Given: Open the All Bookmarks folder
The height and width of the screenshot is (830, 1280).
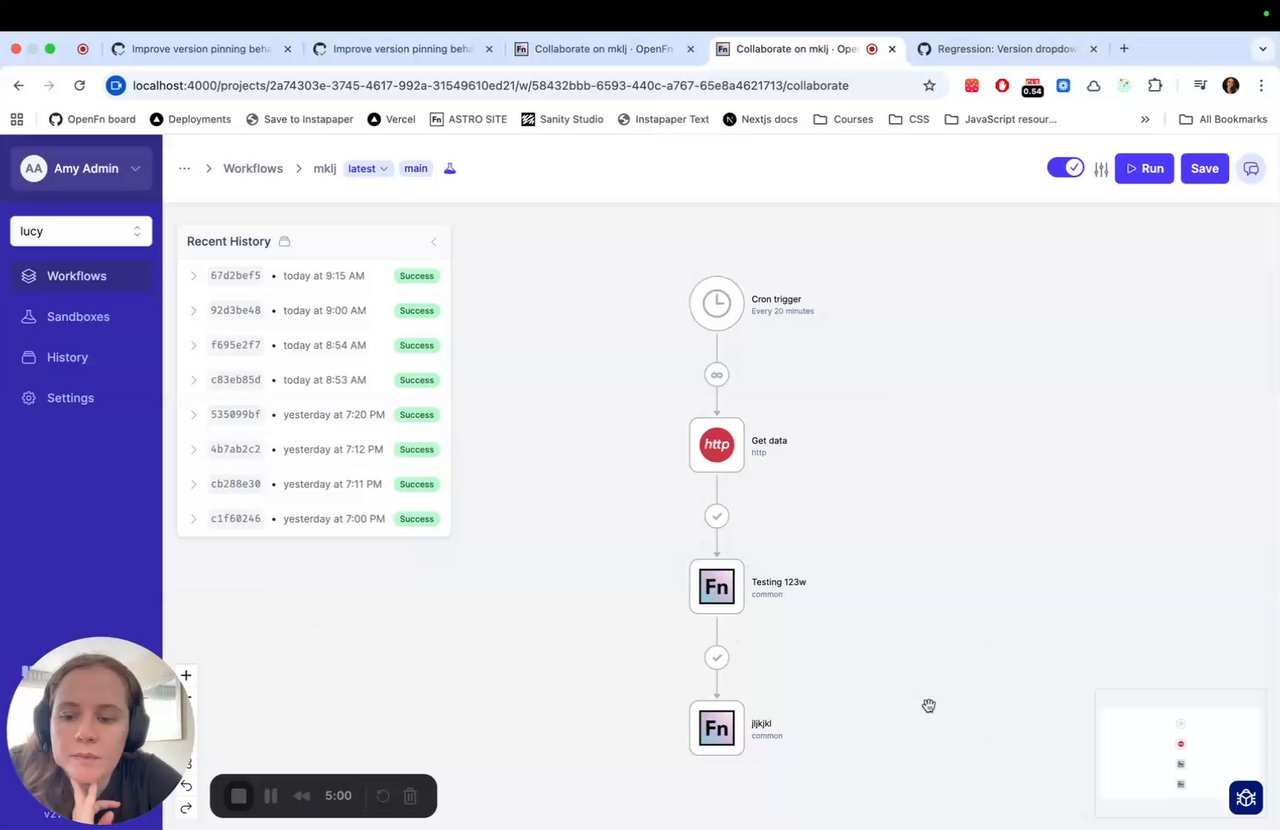Looking at the screenshot, I should [x=1223, y=119].
